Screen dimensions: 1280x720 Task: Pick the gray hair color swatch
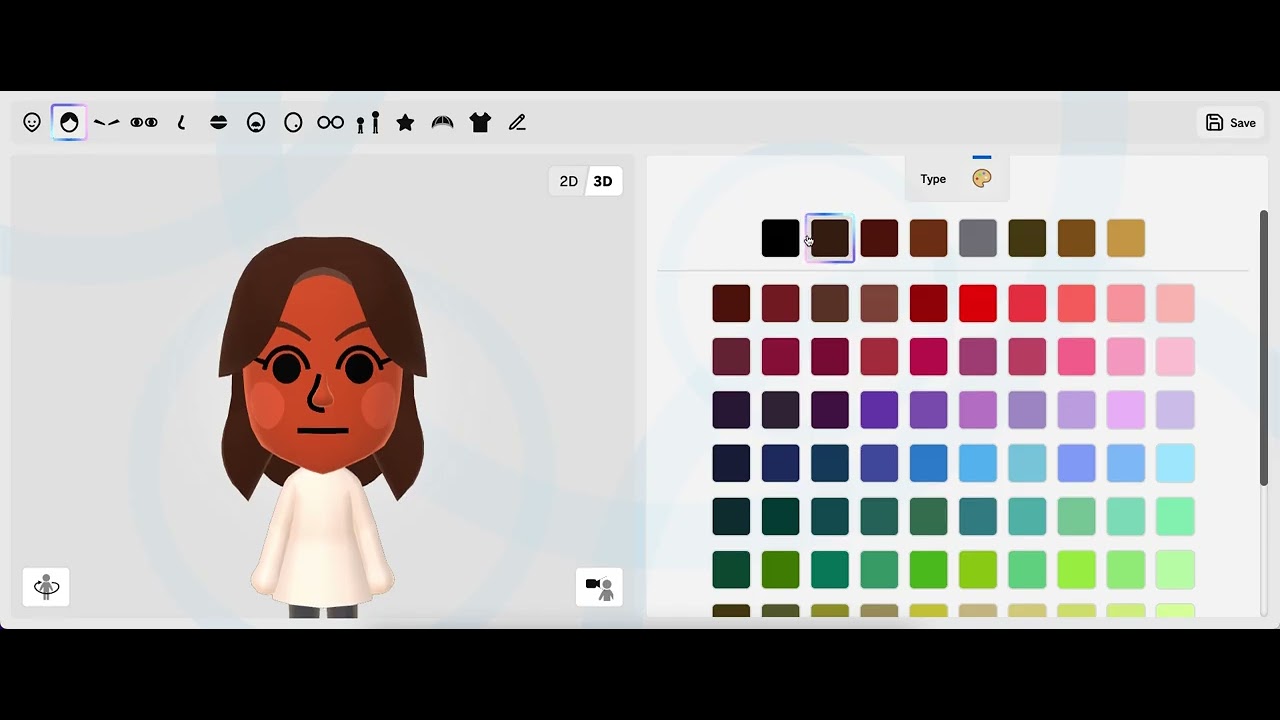coord(978,238)
